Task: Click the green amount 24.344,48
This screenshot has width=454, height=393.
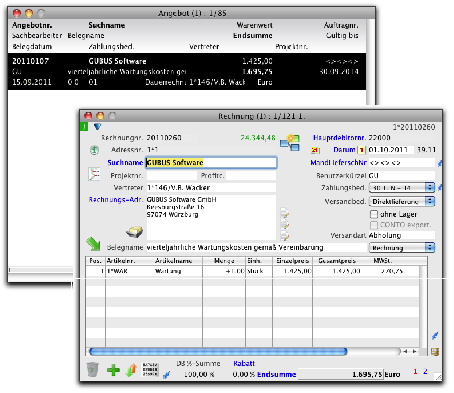Action: pyautogui.click(x=258, y=138)
